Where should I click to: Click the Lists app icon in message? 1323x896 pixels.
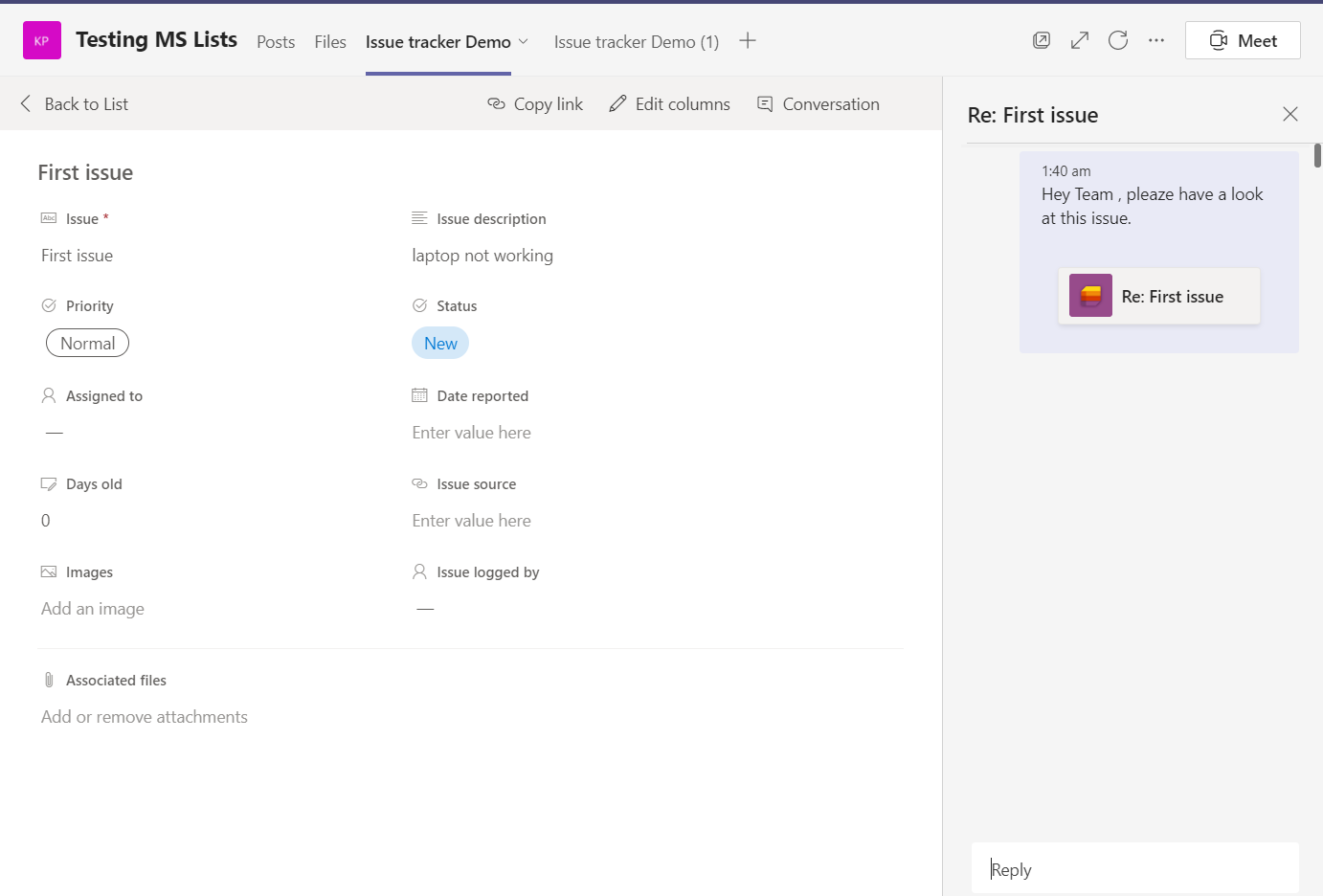click(1090, 296)
